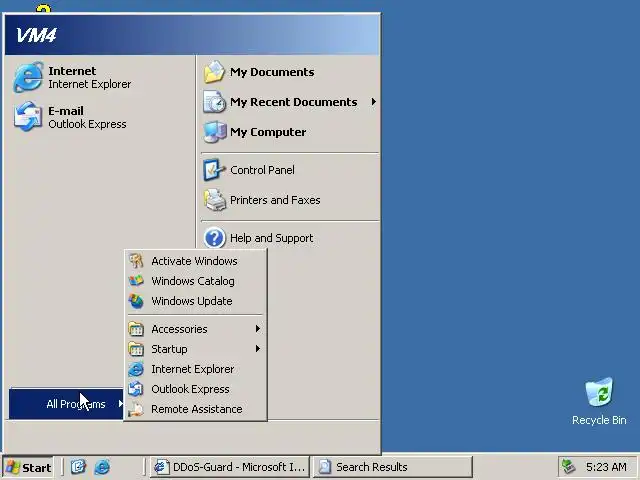640x480 pixels.
Task: Click the network tray icon near clock
Action: tap(569, 467)
